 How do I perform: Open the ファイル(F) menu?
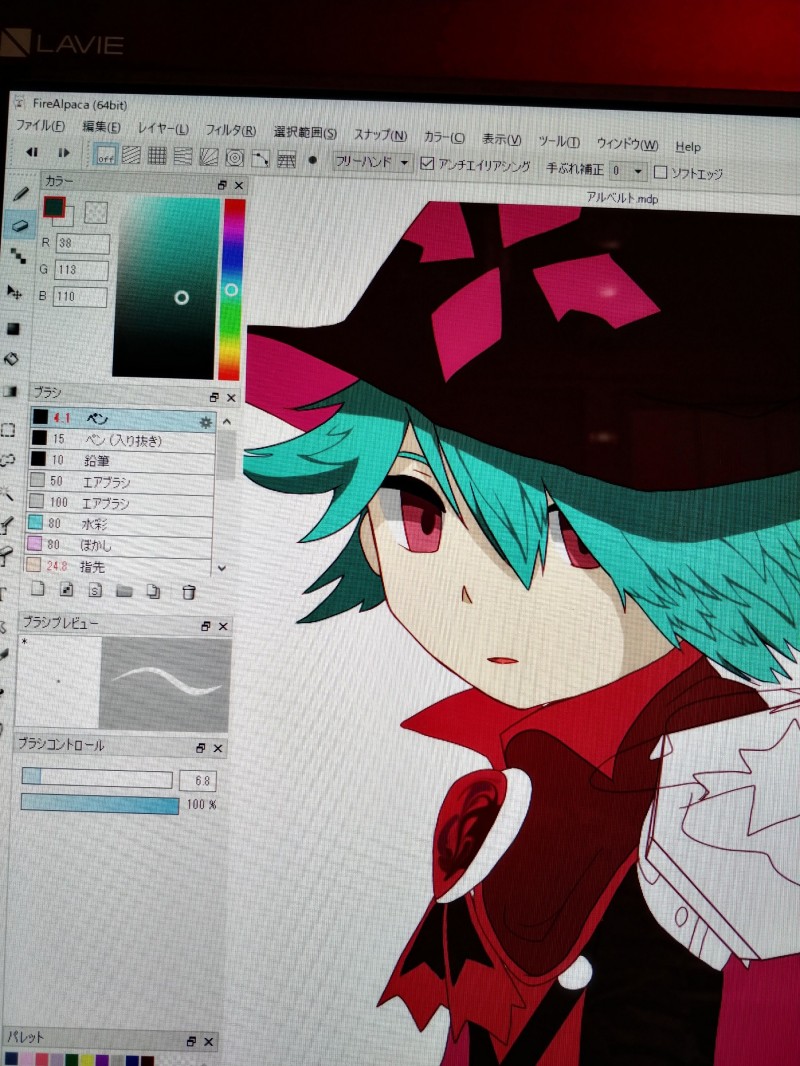(40, 126)
